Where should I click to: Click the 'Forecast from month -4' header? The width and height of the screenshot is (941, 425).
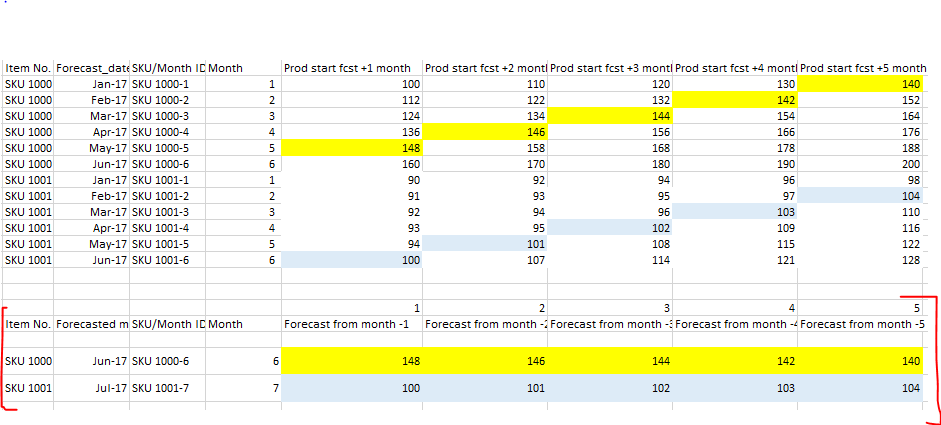735,324
